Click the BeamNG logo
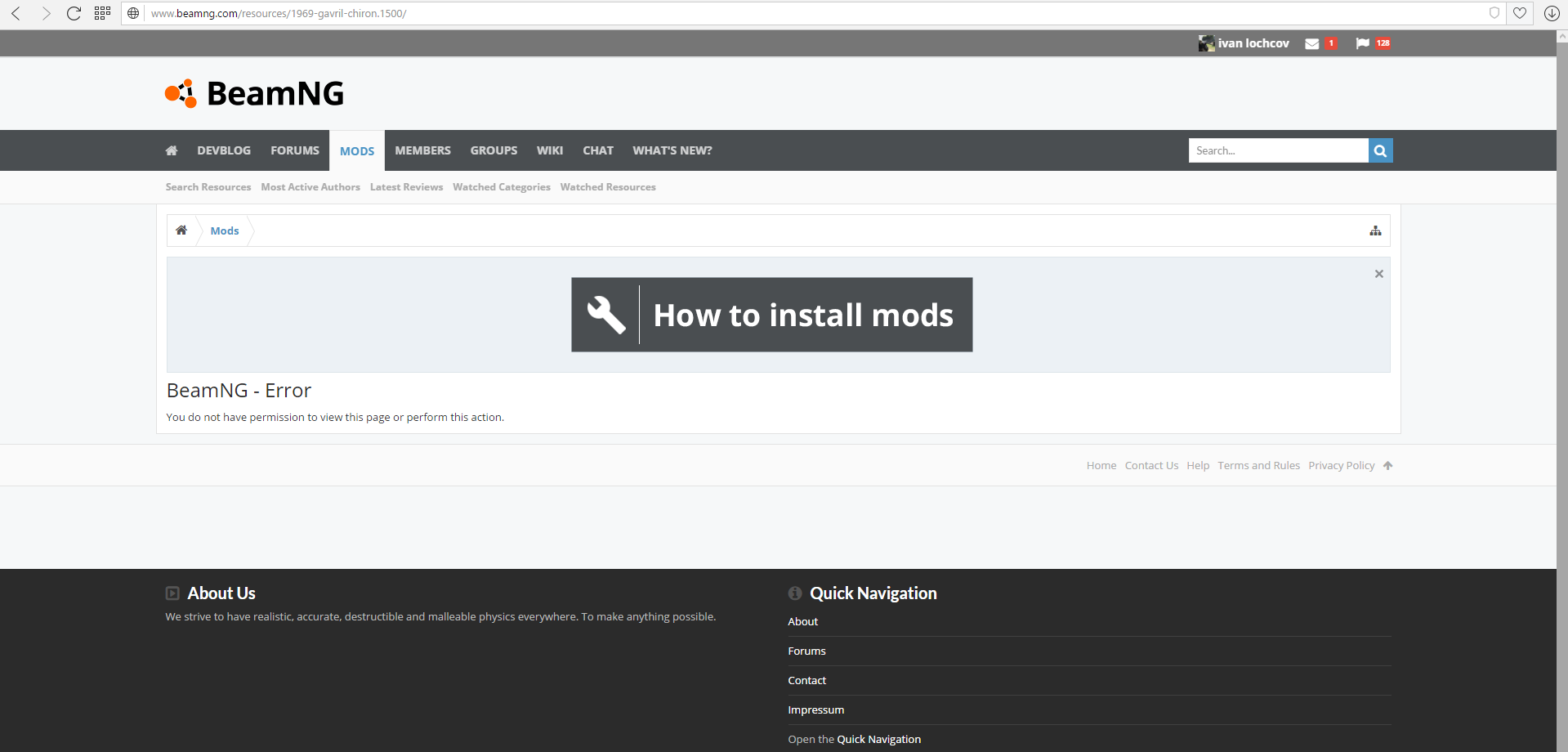This screenshot has width=1568, height=752. tap(254, 93)
